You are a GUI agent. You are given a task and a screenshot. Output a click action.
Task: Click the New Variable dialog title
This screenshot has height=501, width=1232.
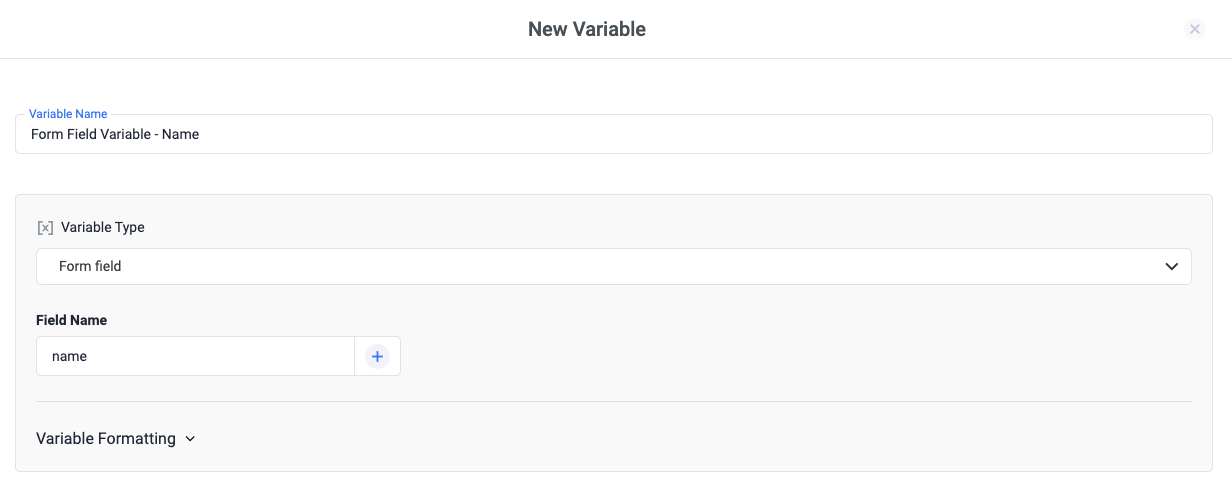pos(587,29)
